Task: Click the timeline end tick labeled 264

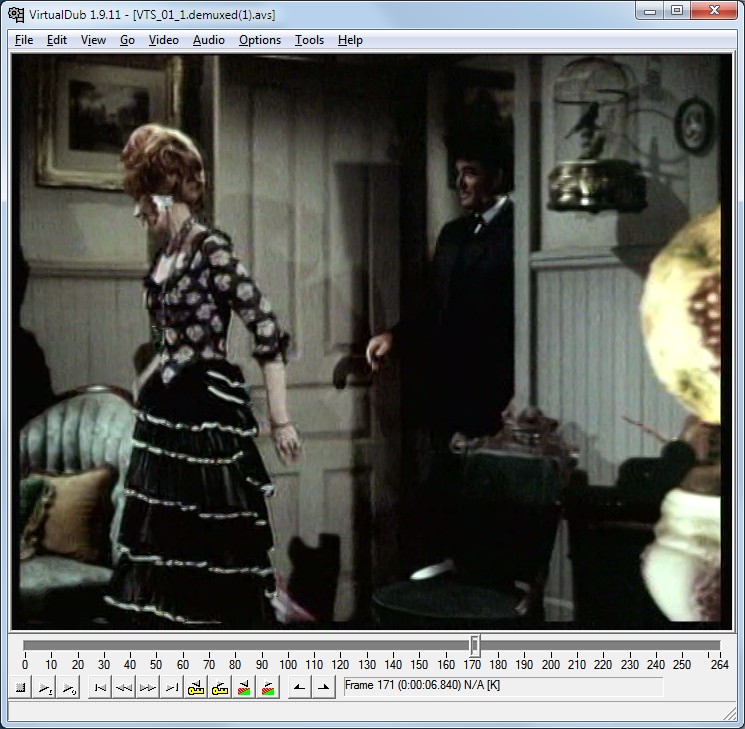Action: coord(719,664)
